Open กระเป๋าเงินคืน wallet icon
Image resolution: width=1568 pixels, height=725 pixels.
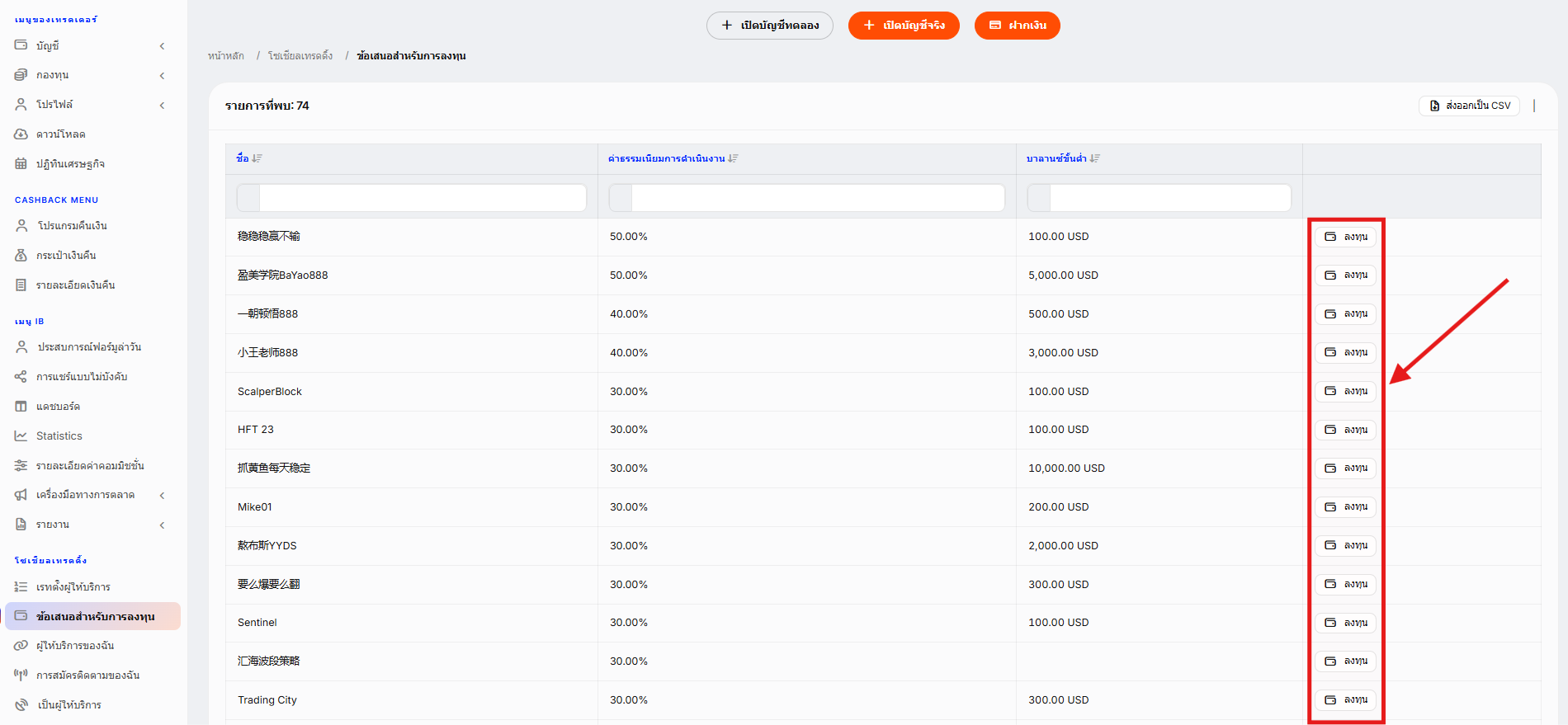21,255
